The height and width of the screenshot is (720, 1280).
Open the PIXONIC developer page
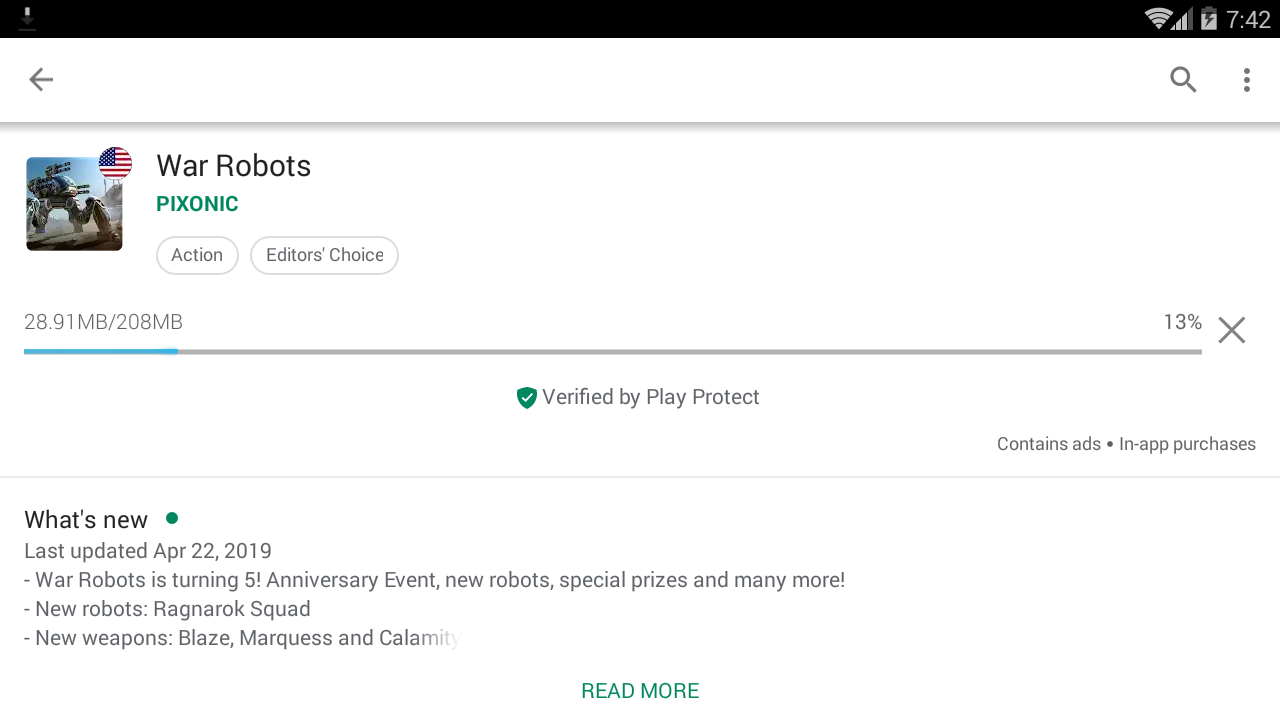[197, 204]
